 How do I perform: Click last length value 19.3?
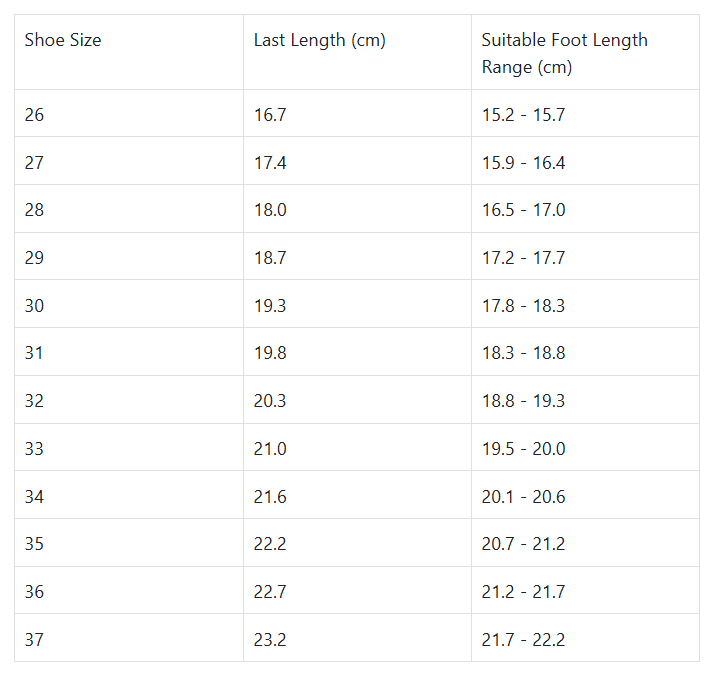(270, 305)
